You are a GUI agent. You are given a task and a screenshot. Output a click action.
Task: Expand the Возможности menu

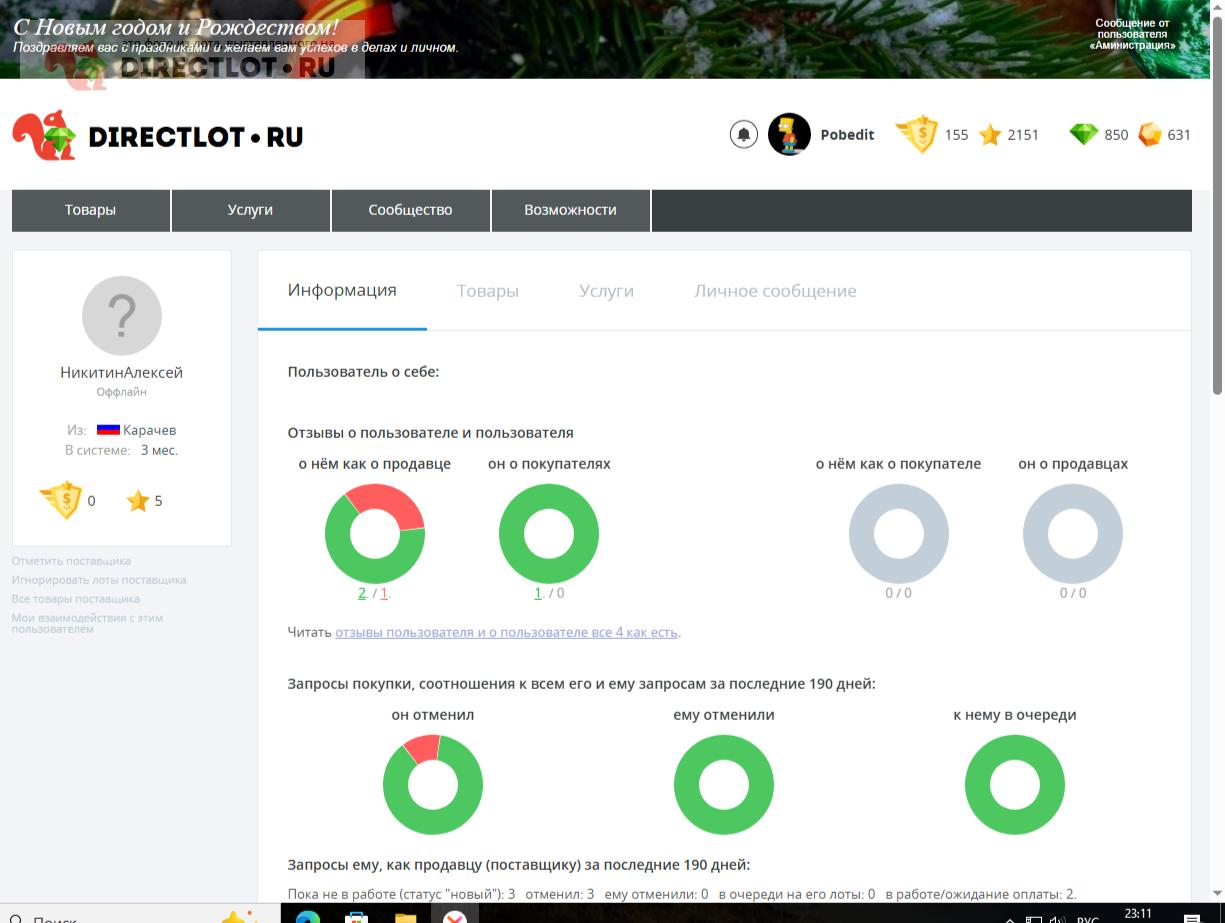pos(570,210)
